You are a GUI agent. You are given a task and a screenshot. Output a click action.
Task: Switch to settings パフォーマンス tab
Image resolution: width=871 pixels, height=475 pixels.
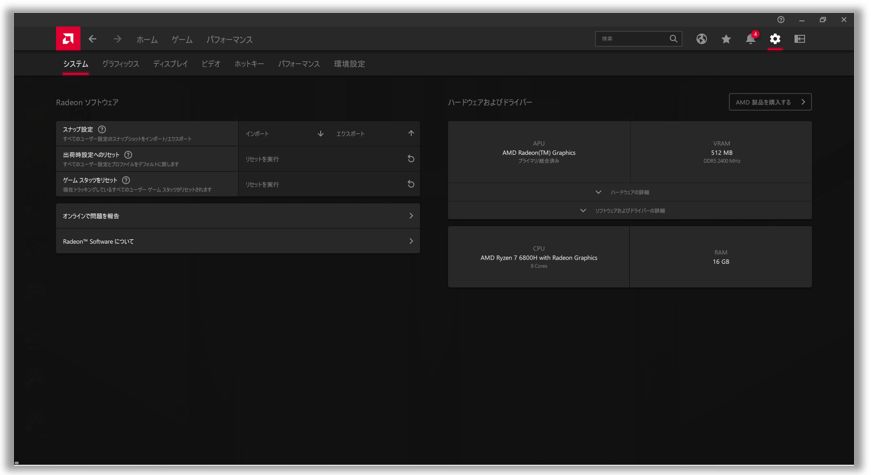coord(299,64)
